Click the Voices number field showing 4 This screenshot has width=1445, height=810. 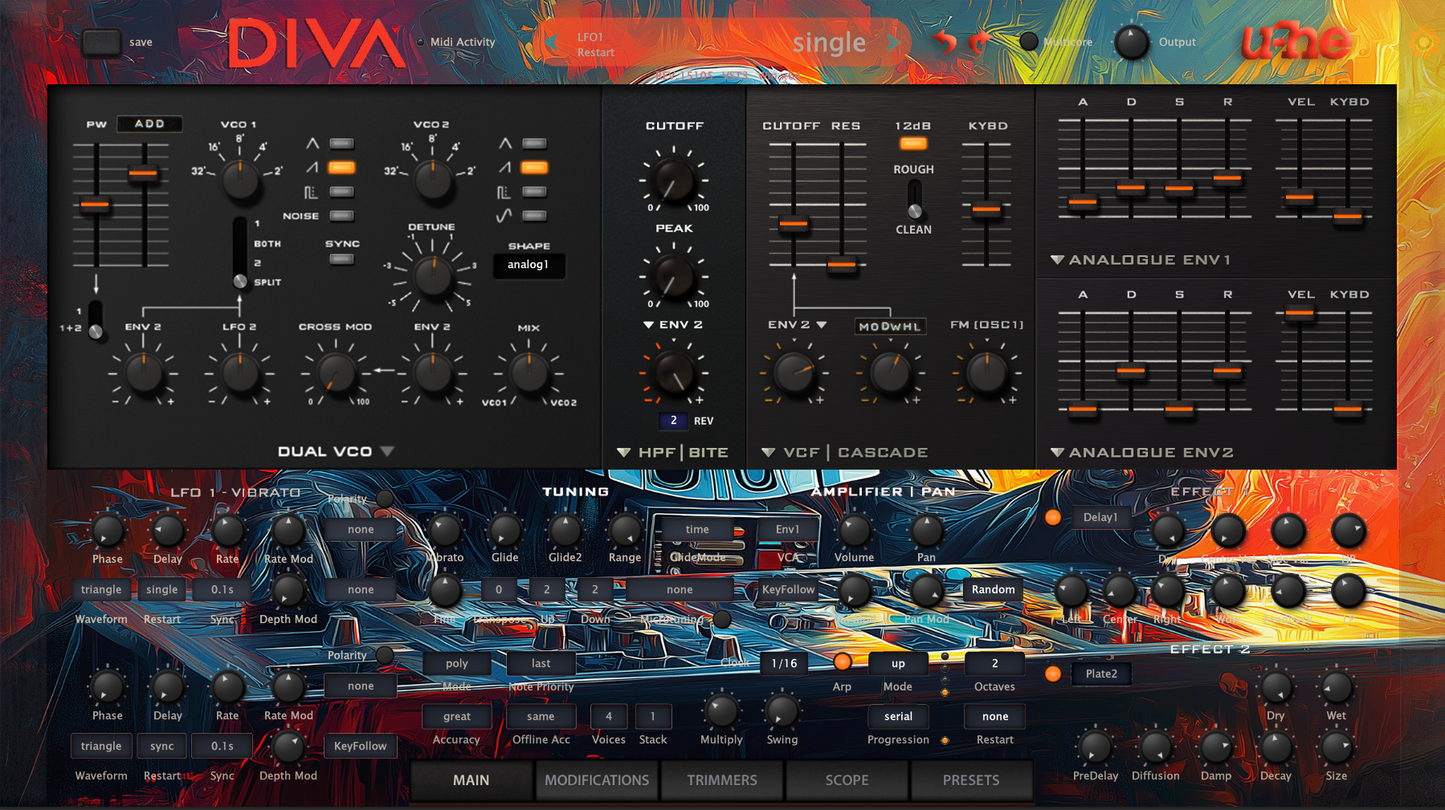click(x=608, y=716)
